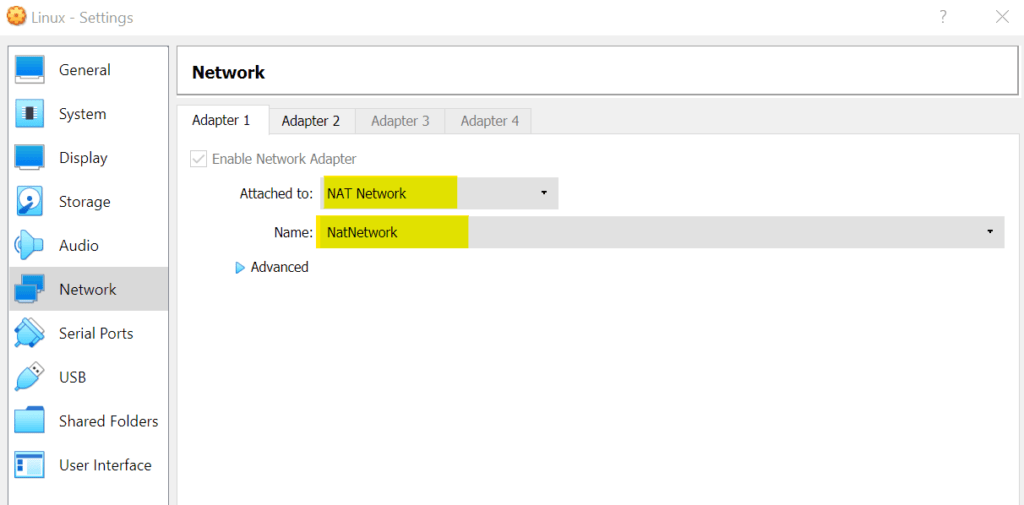This screenshot has width=1024, height=505.
Task: Switch to the Adapter 2 tab
Action: pos(311,121)
